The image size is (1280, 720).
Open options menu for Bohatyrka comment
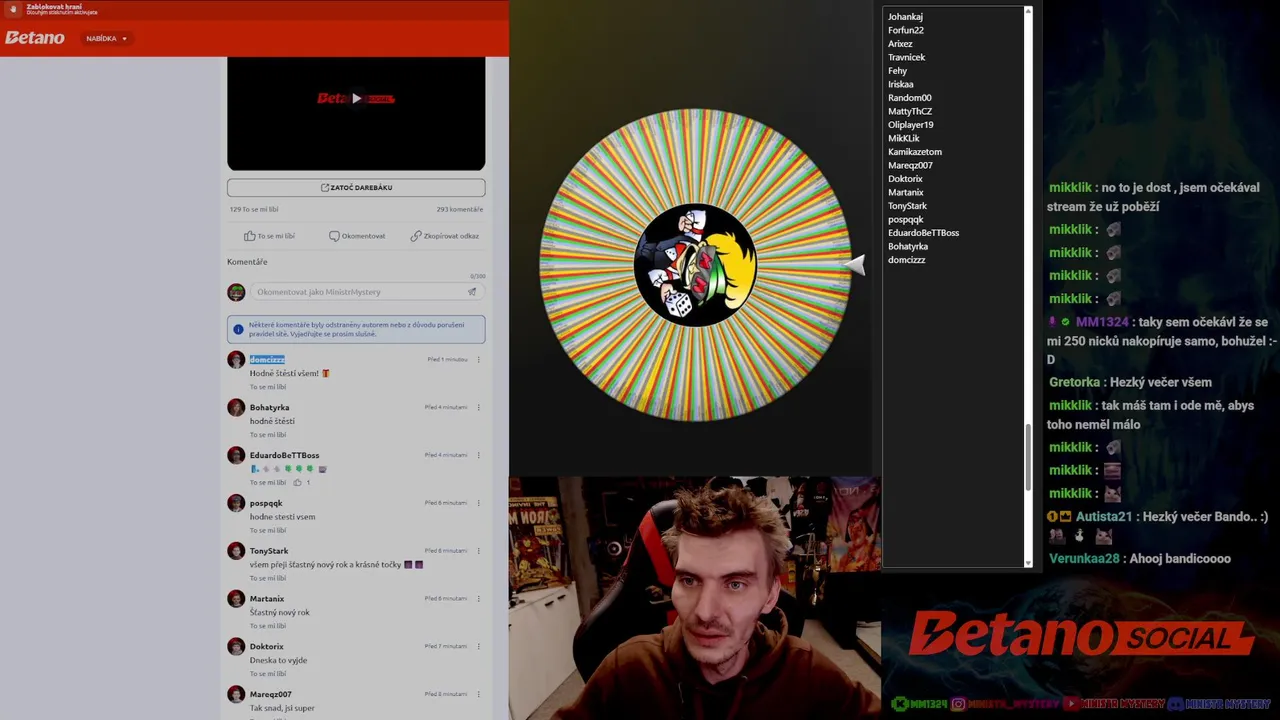pyautogui.click(x=478, y=407)
